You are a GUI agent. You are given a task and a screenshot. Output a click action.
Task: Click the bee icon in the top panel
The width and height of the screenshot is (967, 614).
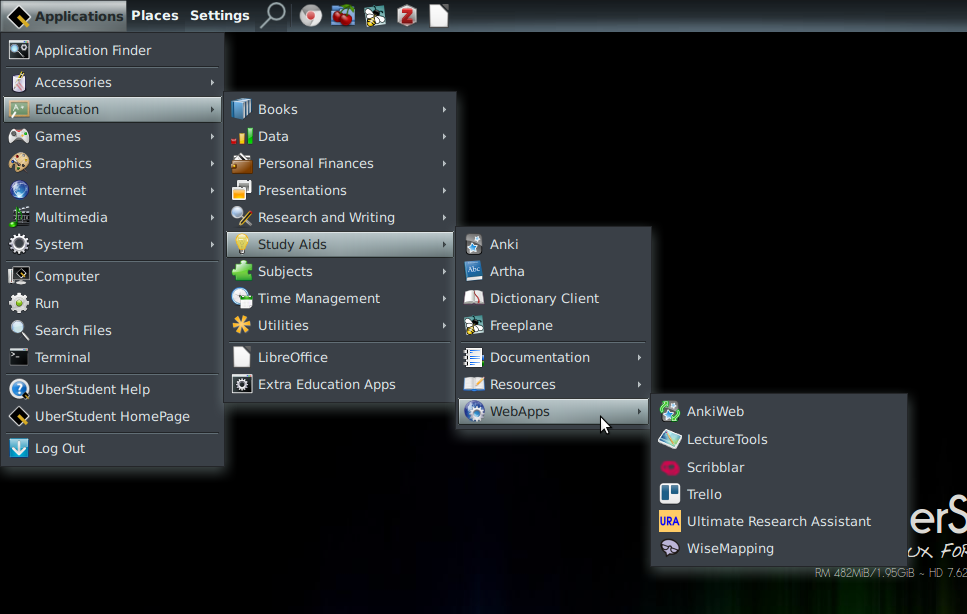tap(375, 15)
